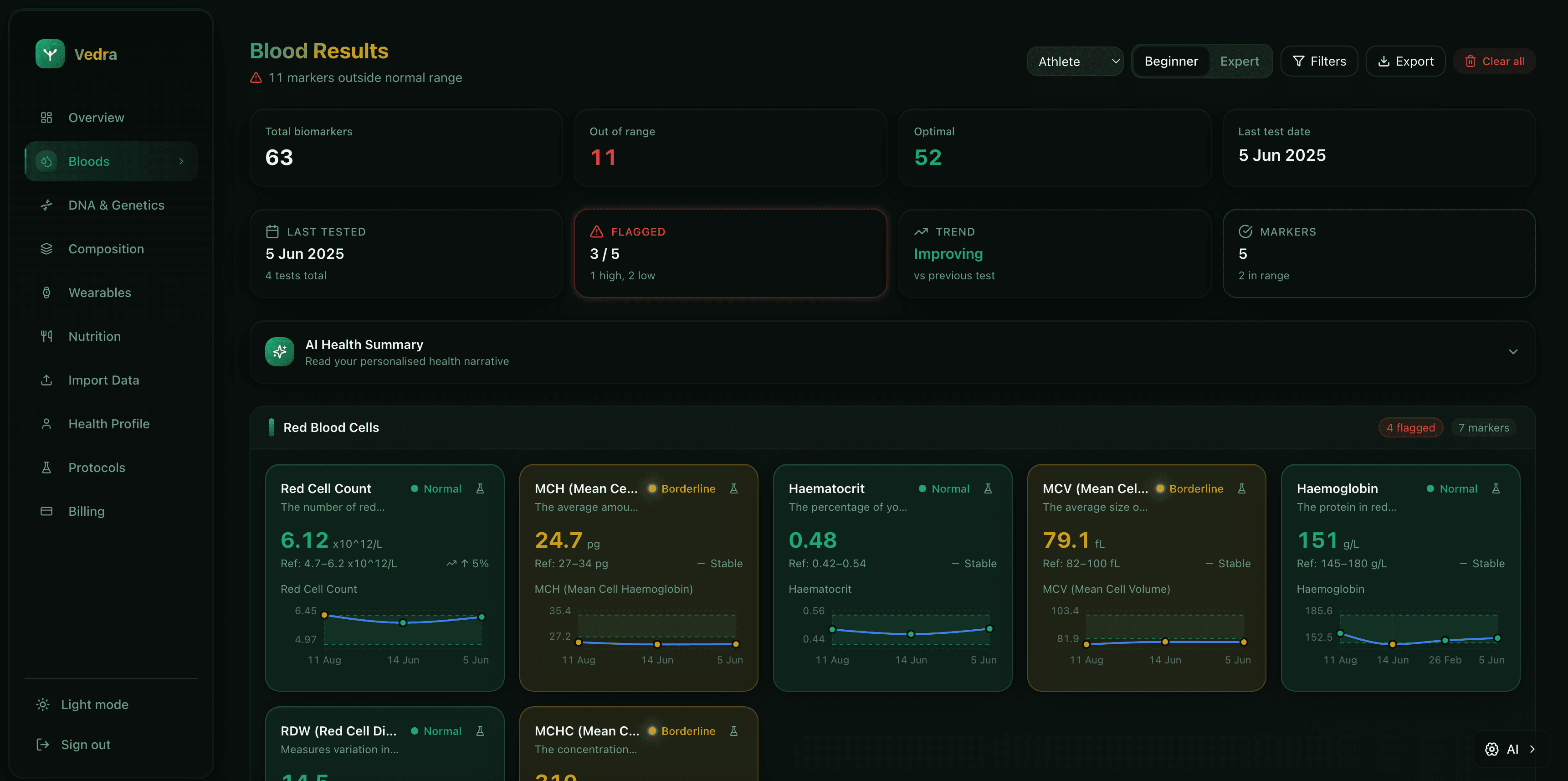The width and height of the screenshot is (1568, 781).
Task: Click the Protocols flask icon in sidebar
Action: point(46,468)
